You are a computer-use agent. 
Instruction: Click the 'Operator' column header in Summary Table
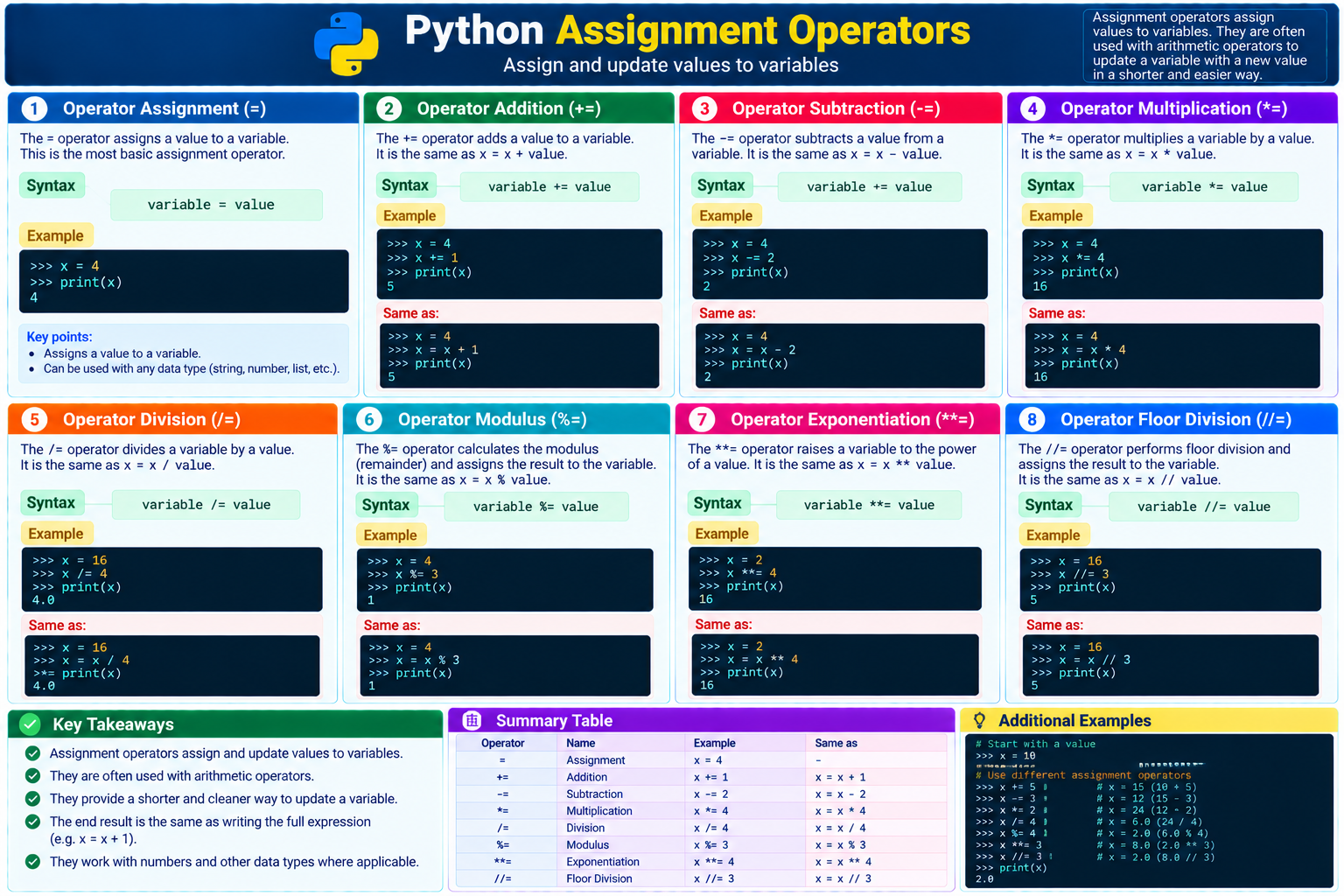(x=503, y=743)
